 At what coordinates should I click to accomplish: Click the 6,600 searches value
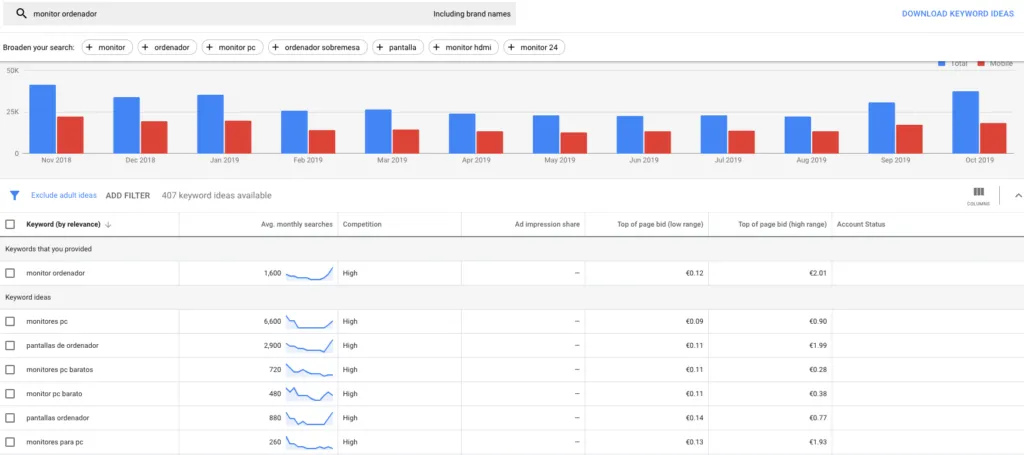(272, 321)
